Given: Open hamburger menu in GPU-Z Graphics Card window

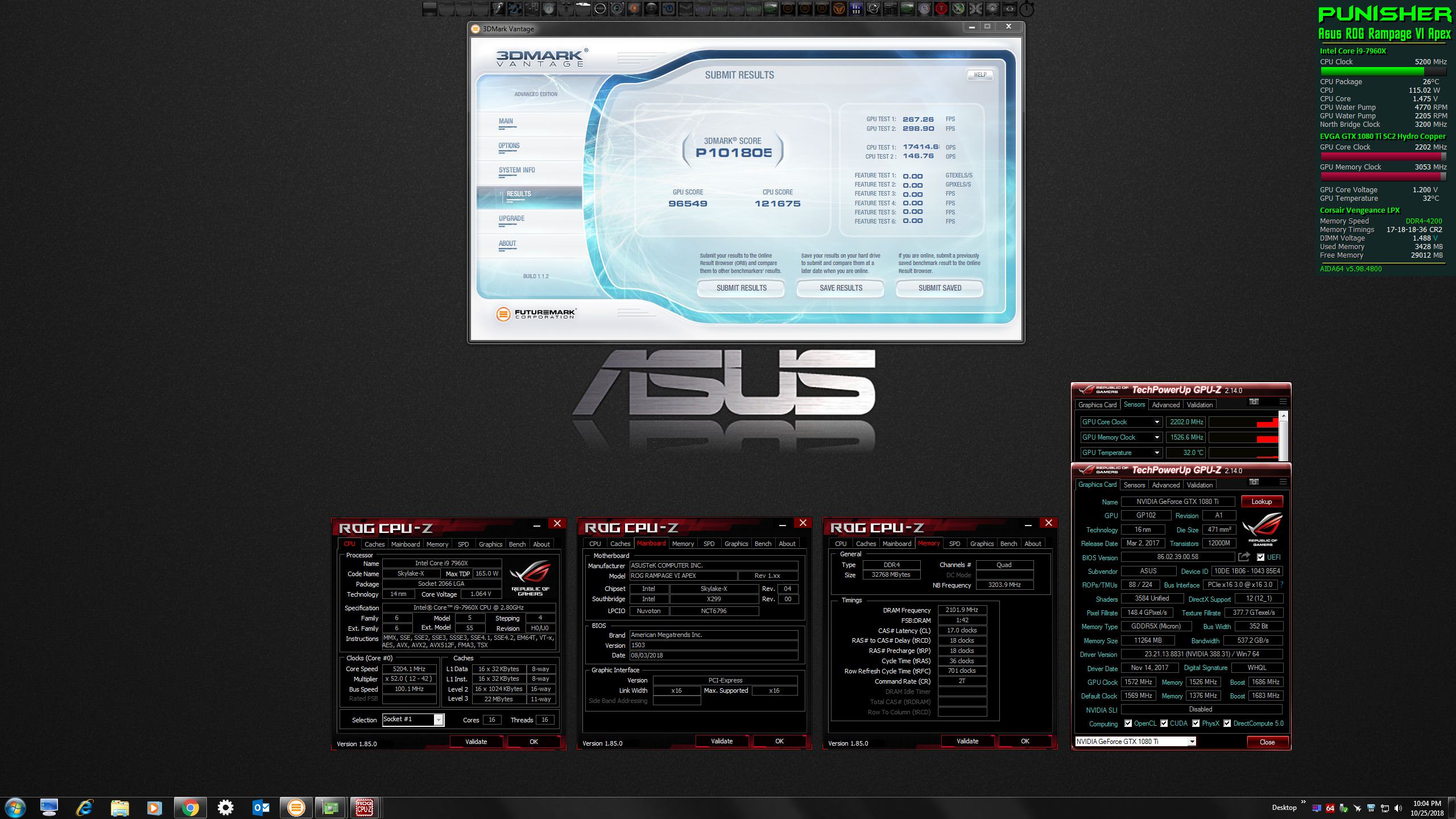Looking at the screenshot, I should coord(1283,482).
